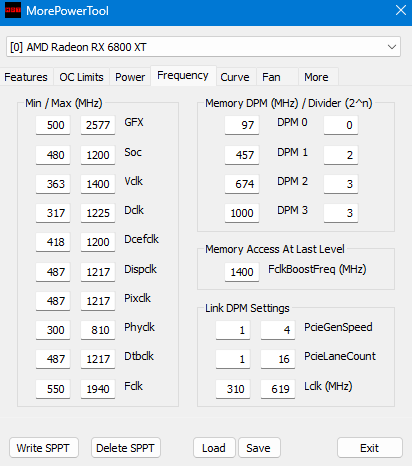Focus the FclkBoostFreq field showing 1400
This screenshot has width=412, height=466.
(x=242, y=272)
